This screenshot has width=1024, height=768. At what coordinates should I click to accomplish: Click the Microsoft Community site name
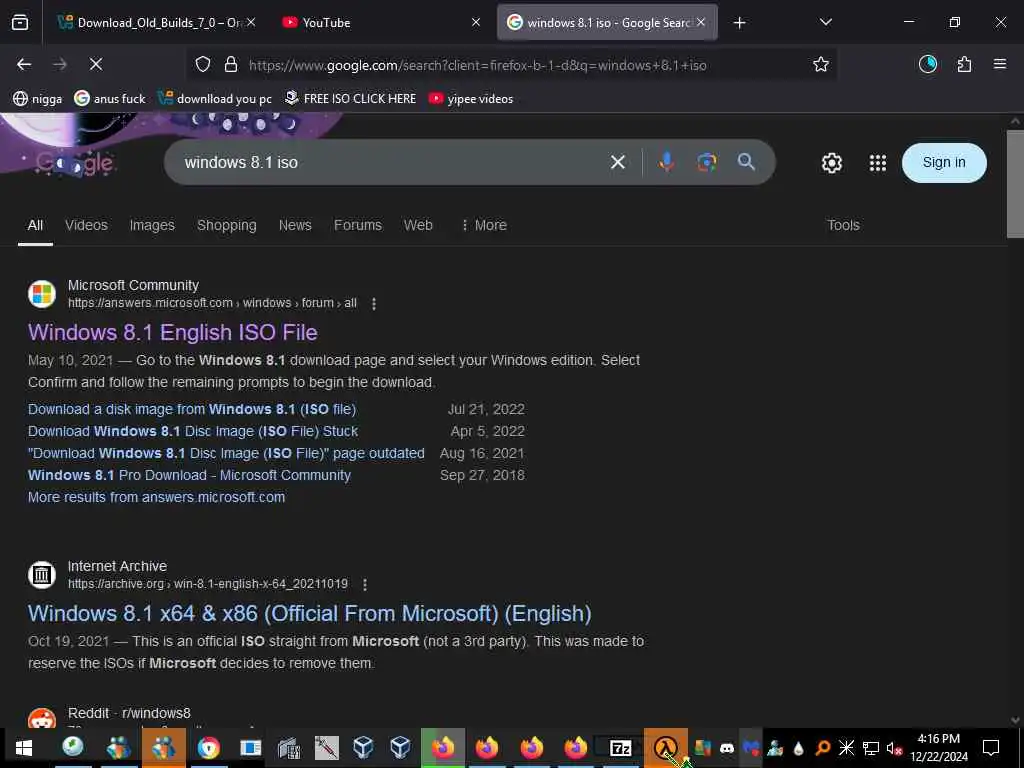tap(133, 285)
